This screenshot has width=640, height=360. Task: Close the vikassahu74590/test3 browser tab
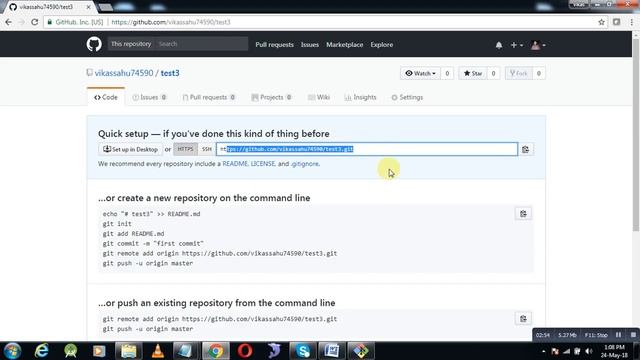[88, 7]
